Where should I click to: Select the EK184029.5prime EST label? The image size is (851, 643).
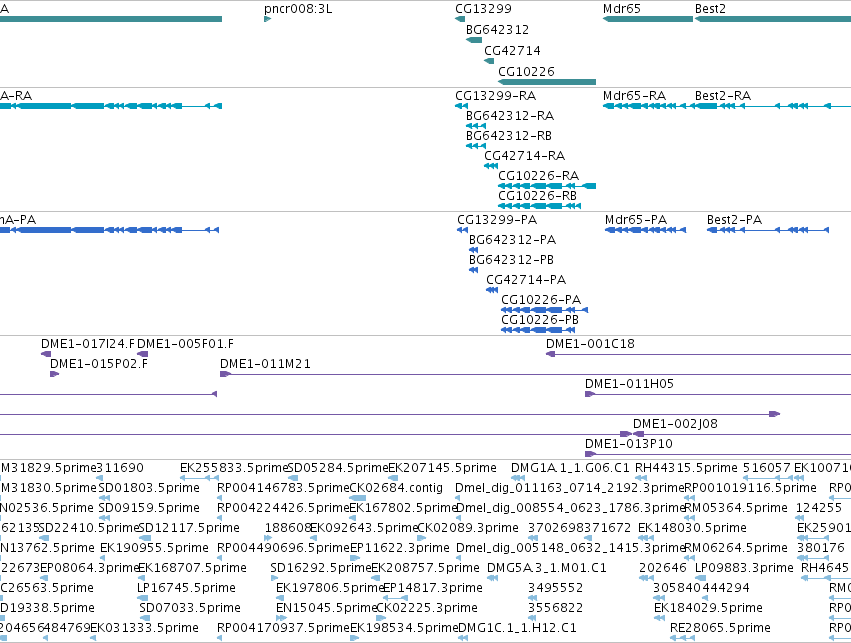click(x=709, y=609)
